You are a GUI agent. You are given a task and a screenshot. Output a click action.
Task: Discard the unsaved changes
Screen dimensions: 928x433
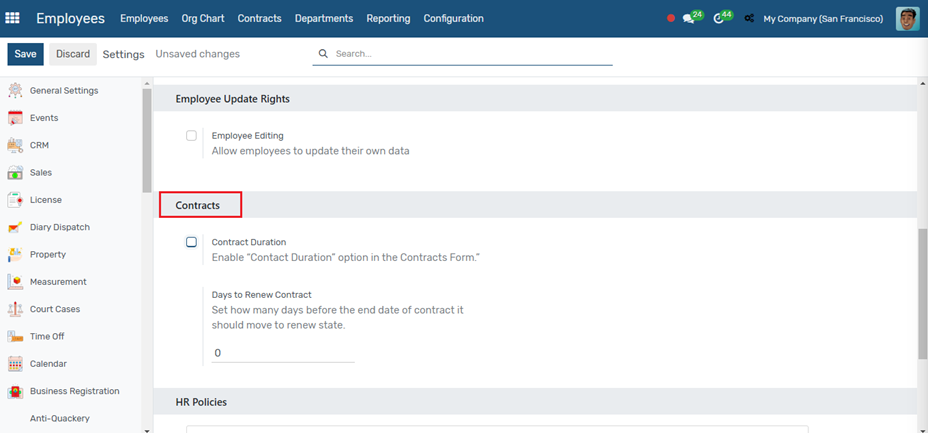(x=73, y=54)
